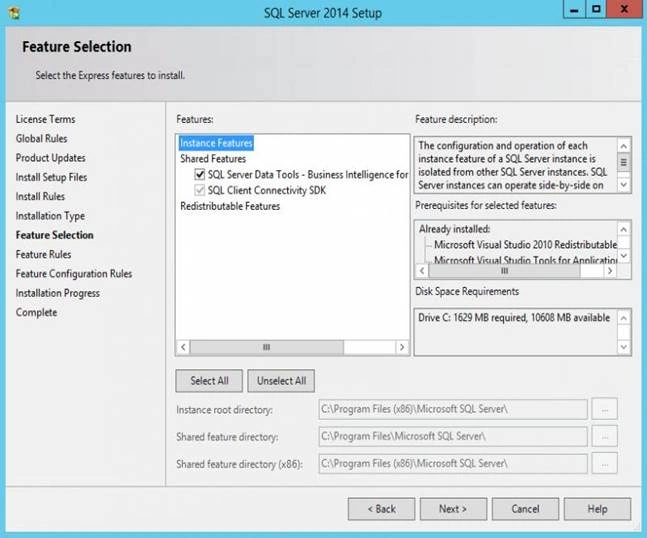Screen dimensions: 647x538
Task: Toggle SQL Server Data Tools checkbox
Action: point(200,175)
